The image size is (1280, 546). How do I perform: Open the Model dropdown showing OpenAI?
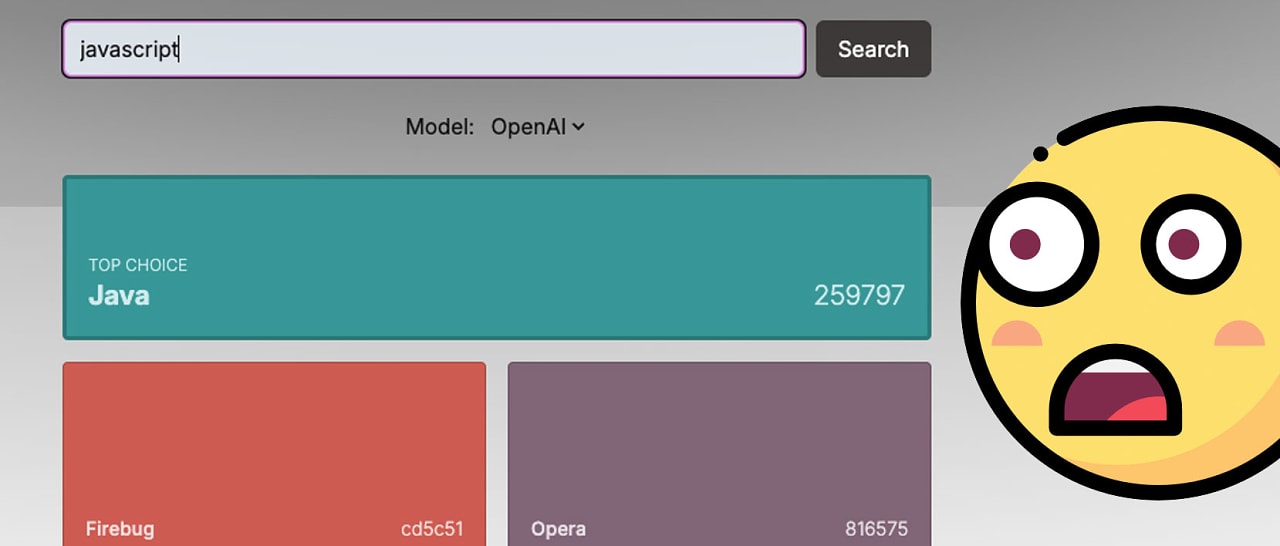[x=537, y=127]
